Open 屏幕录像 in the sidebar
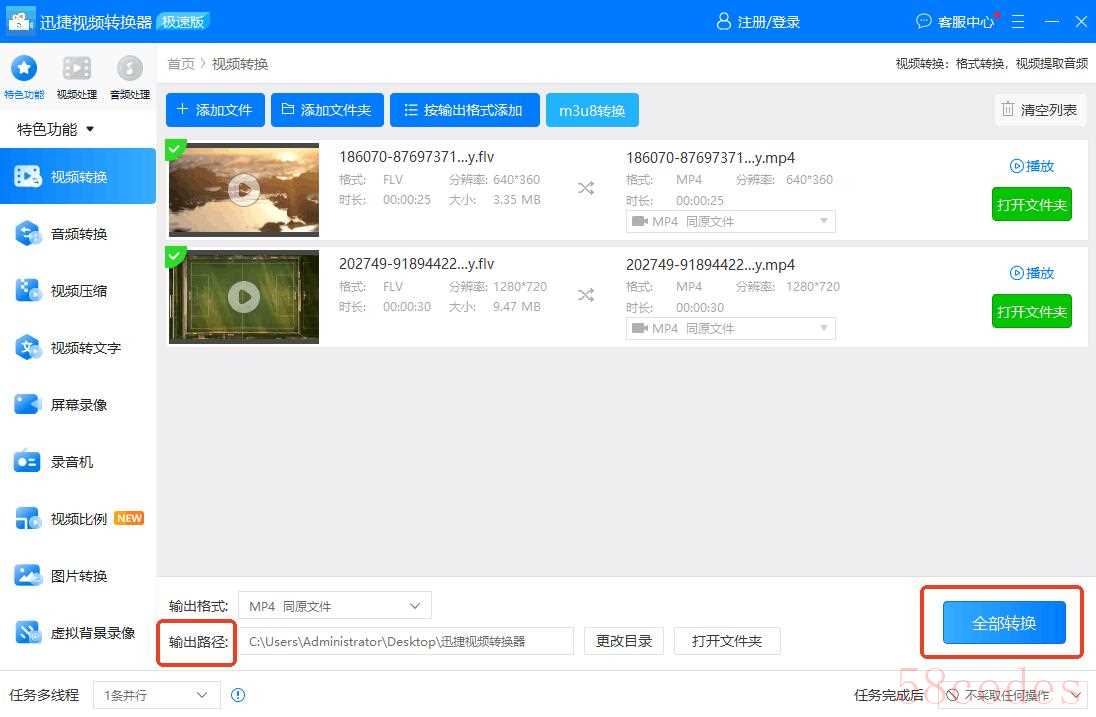The image size is (1096, 717). pos(78,405)
